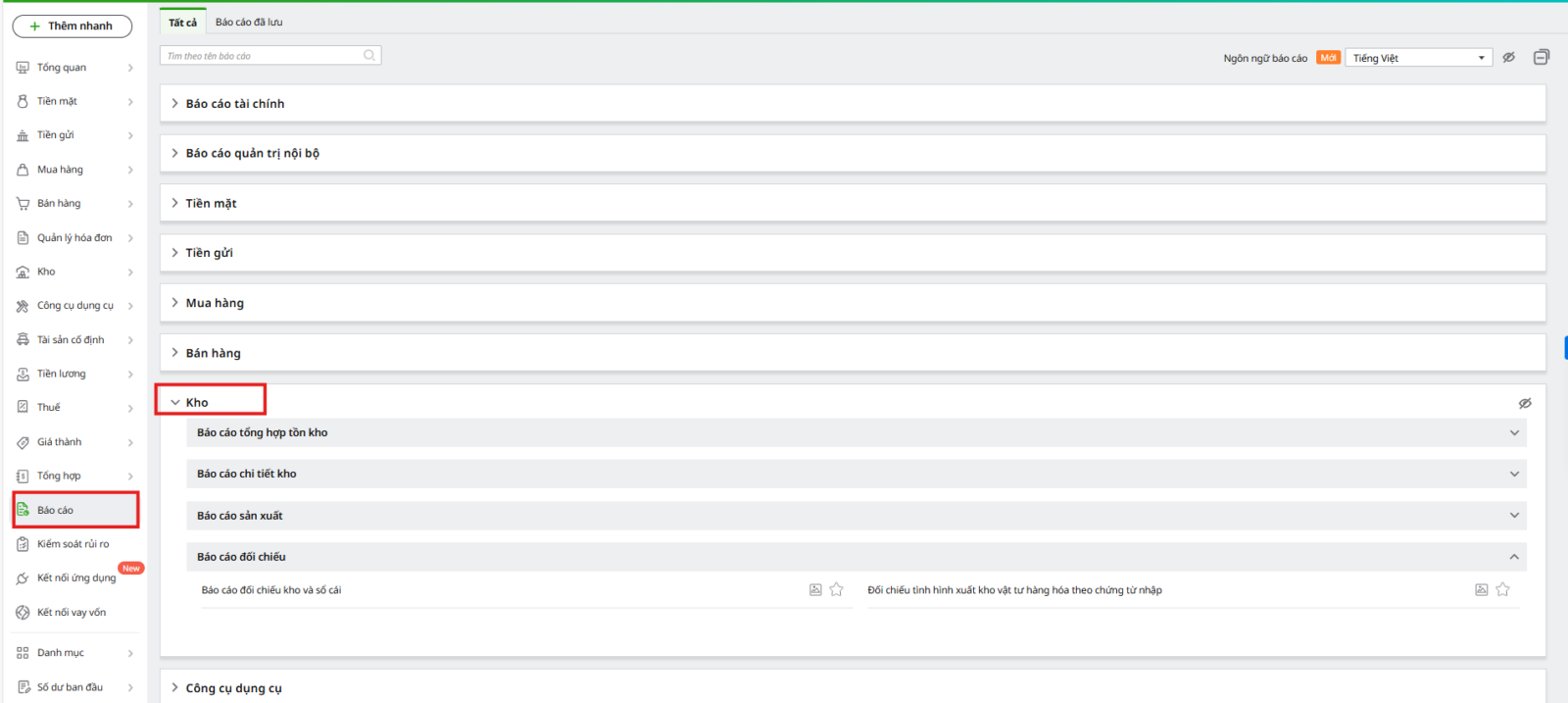1568x703 pixels.
Task: Click the collapse-all icon at top right
Action: click(1541, 57)
